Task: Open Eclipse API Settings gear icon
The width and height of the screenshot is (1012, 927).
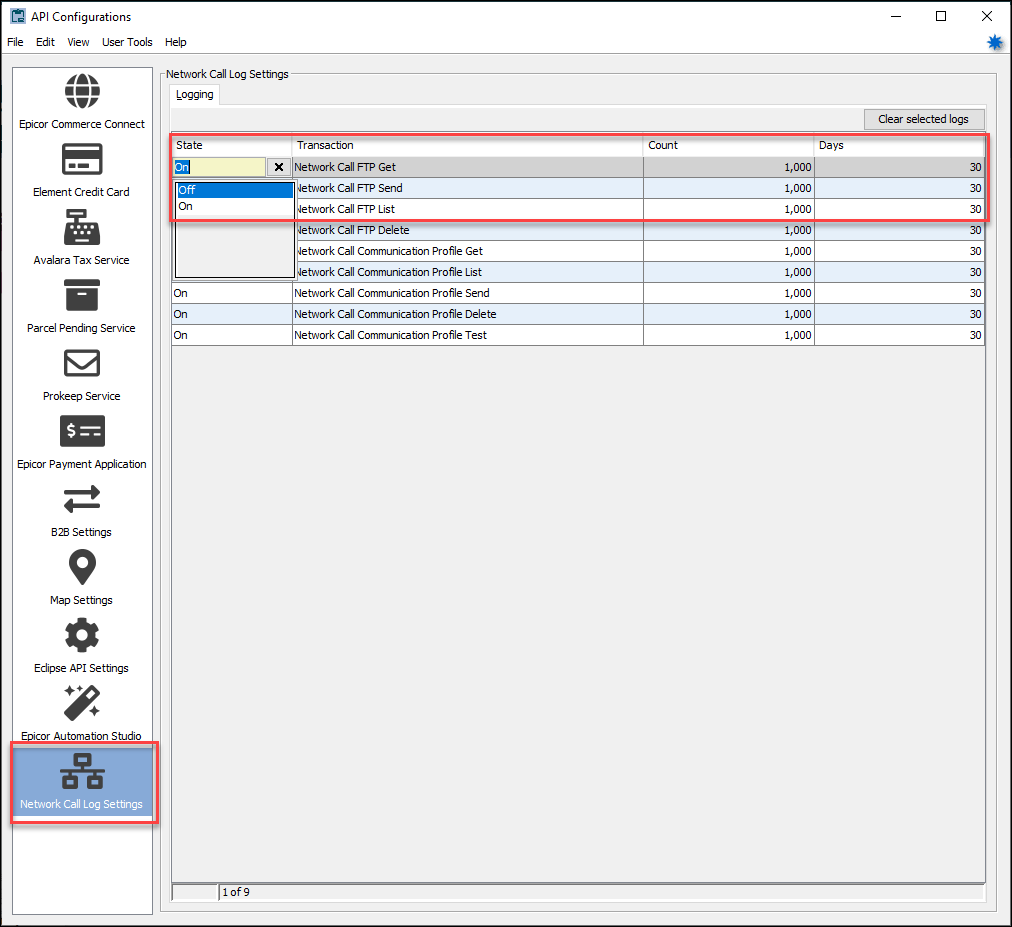Action: [82, 635]
